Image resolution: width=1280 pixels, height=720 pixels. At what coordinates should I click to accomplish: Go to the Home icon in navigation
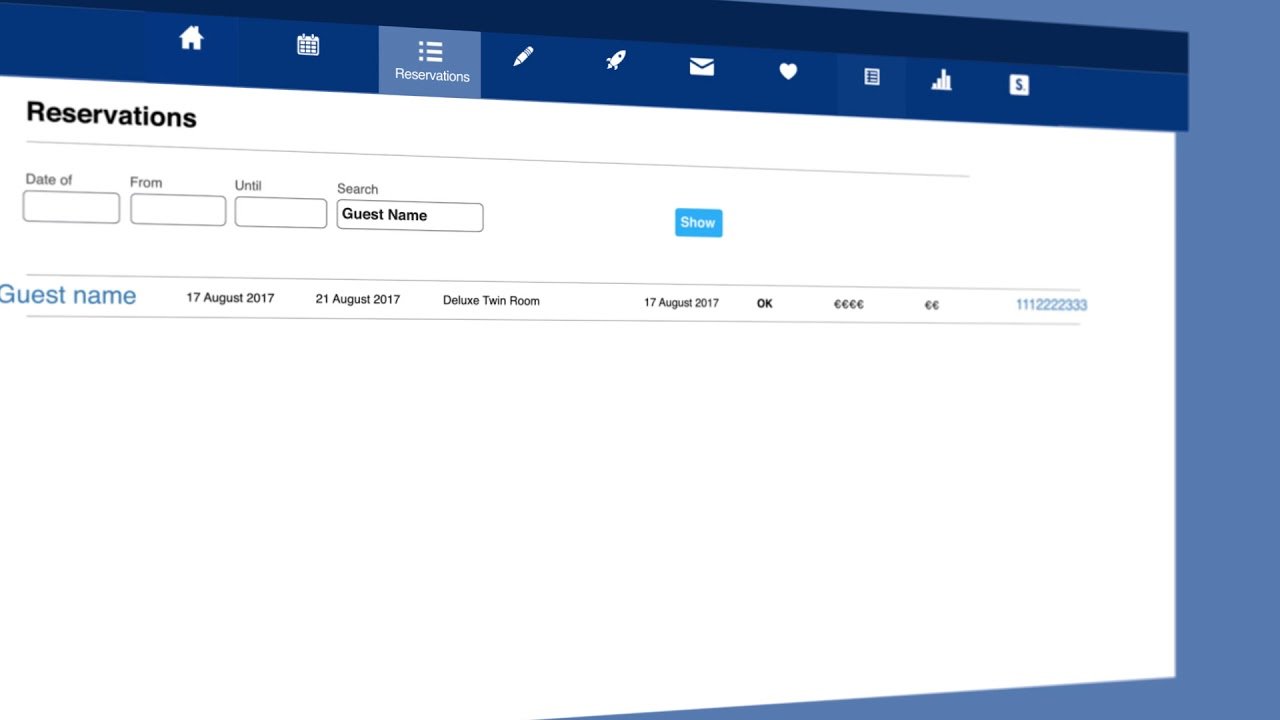tap(191, 39)
